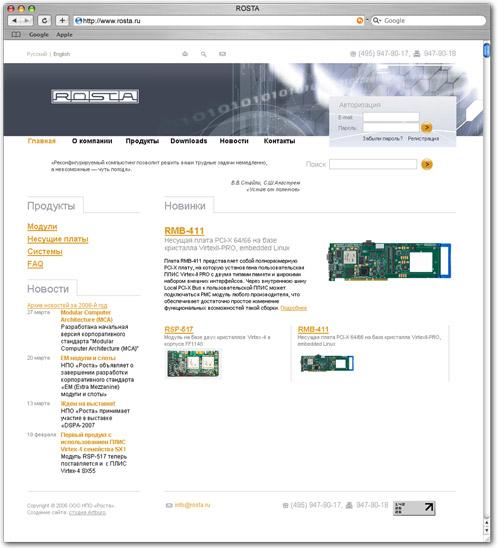498x548 pixels.
Task: Open the Системы link
Action: [45, 251]
